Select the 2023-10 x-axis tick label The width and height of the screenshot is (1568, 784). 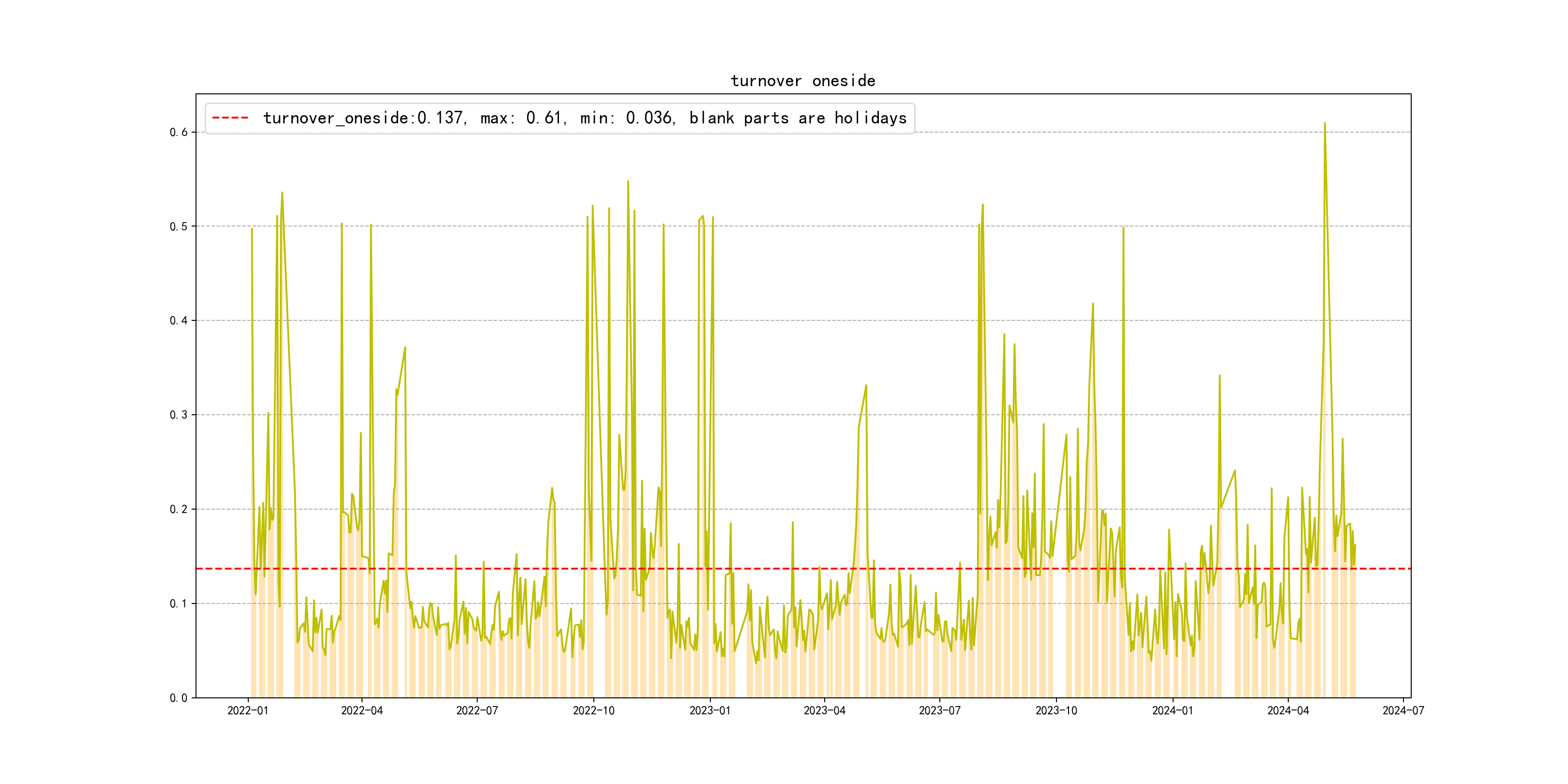(x=1055, y=710)
